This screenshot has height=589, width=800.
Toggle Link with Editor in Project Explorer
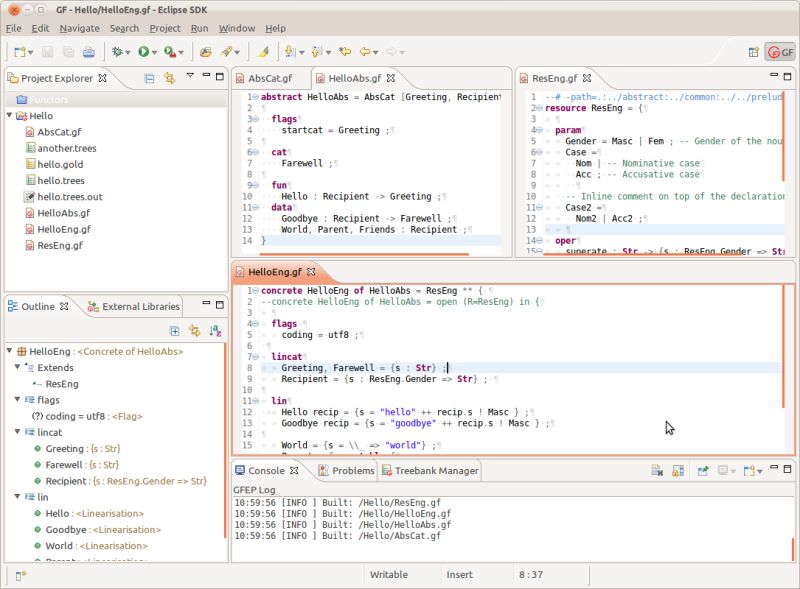pyautogui.click(x=169, y=79)
